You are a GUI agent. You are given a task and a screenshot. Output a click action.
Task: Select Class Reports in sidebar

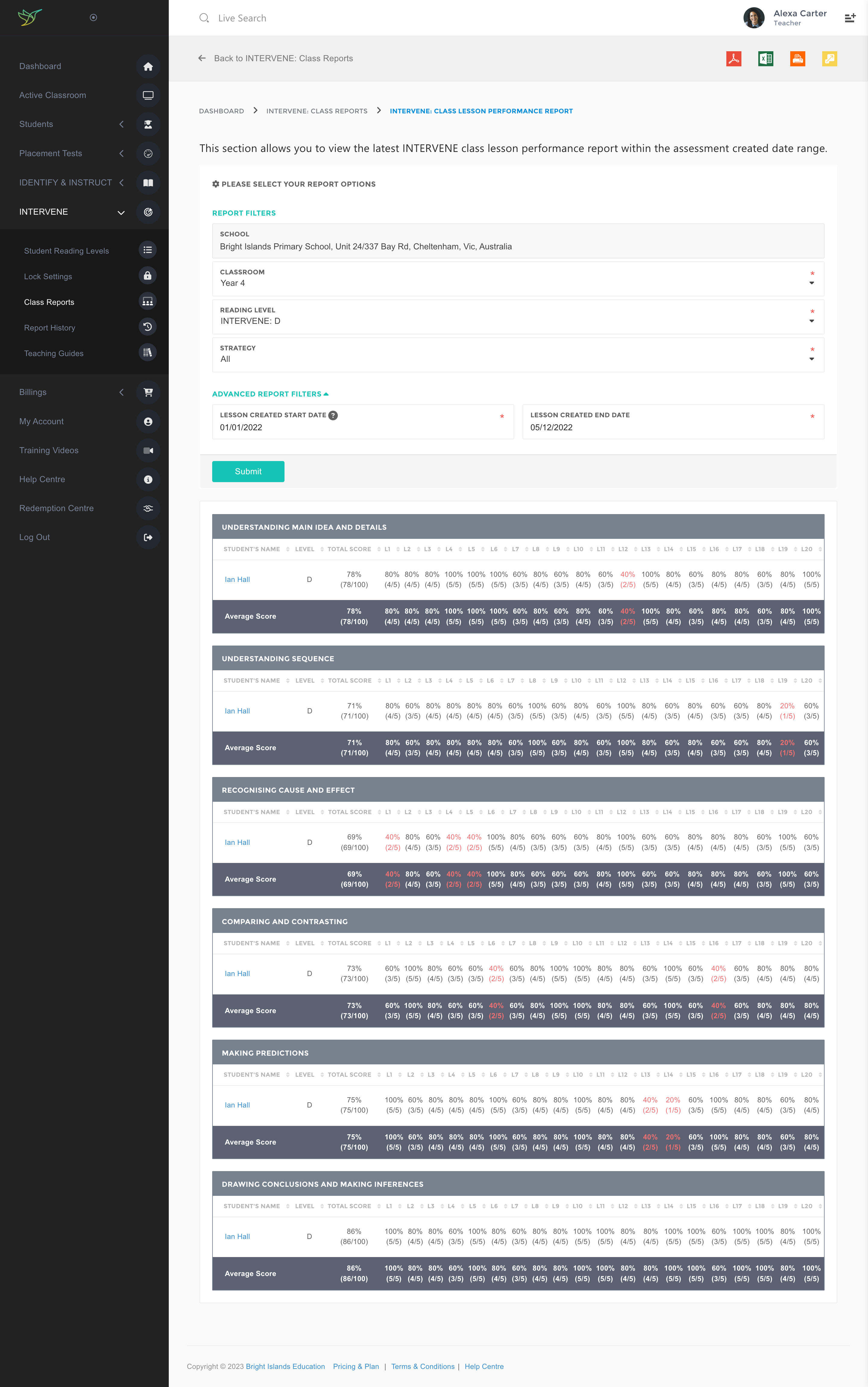tap(49, 302)
